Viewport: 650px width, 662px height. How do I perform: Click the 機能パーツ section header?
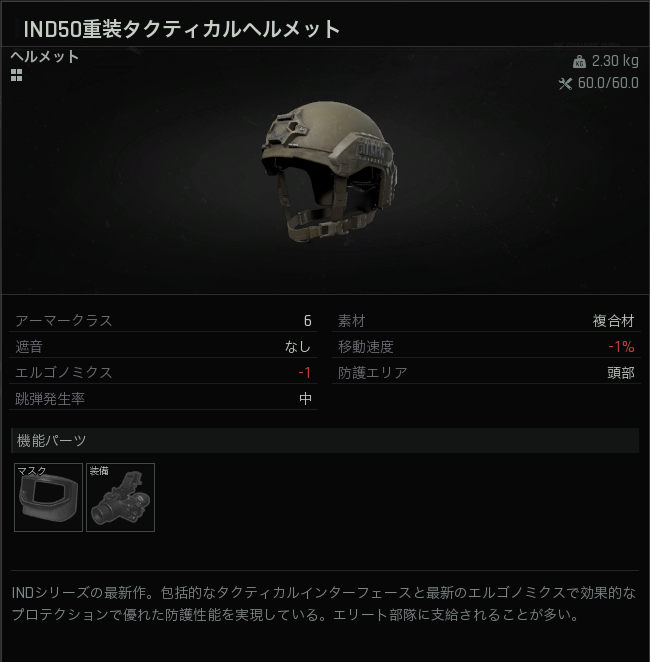pyautogui.click(x=325, y=441)
